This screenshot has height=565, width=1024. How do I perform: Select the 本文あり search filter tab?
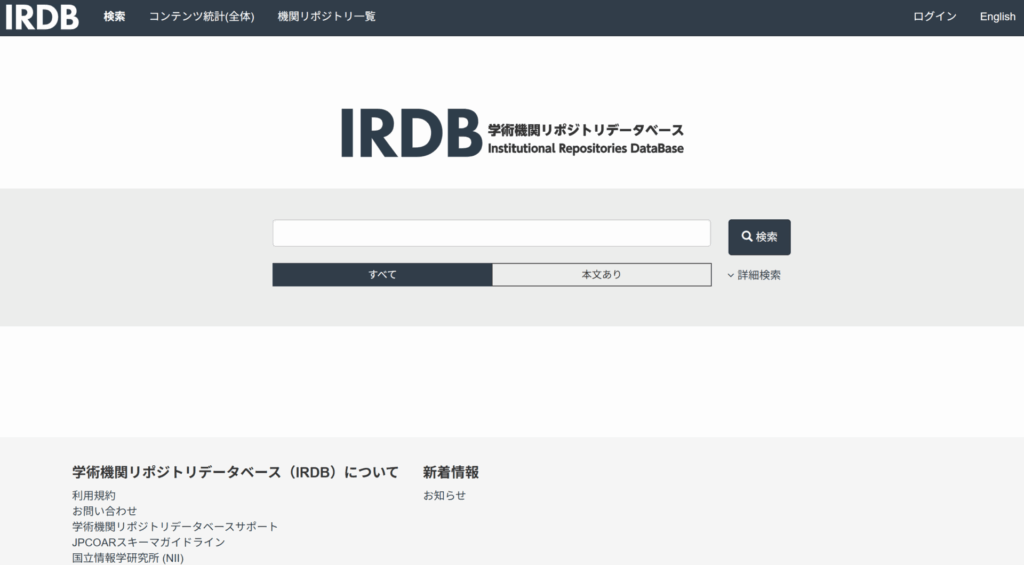(x=601, y=275)
